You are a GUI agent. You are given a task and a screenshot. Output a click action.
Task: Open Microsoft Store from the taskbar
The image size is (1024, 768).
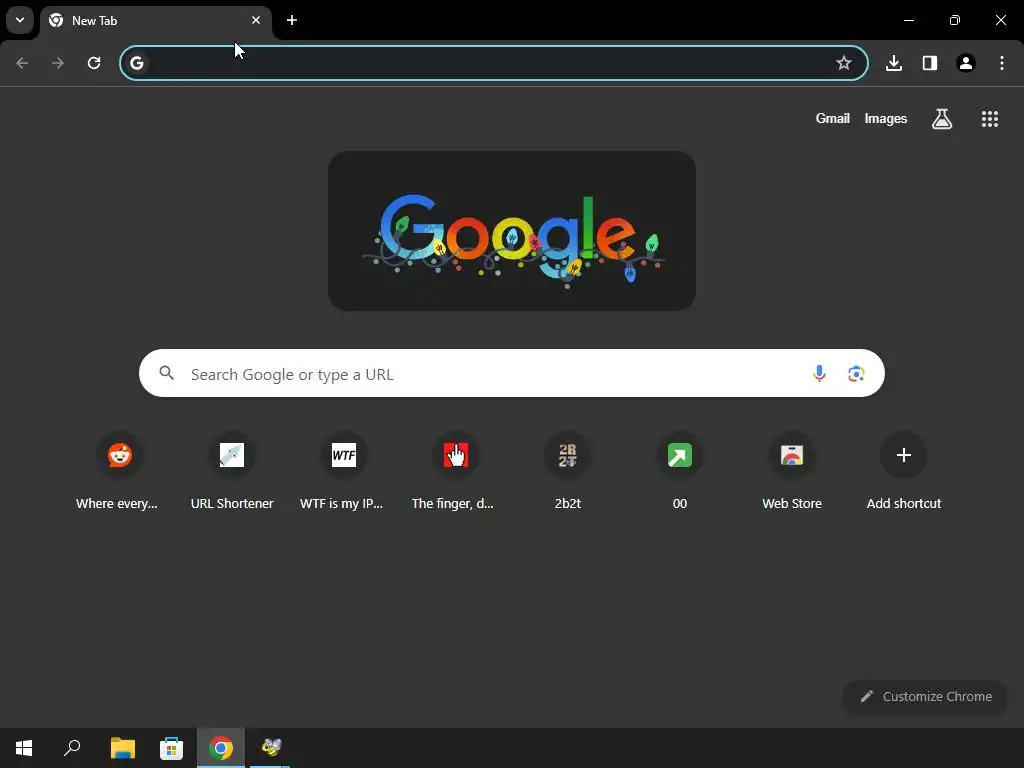click(172, 748)
